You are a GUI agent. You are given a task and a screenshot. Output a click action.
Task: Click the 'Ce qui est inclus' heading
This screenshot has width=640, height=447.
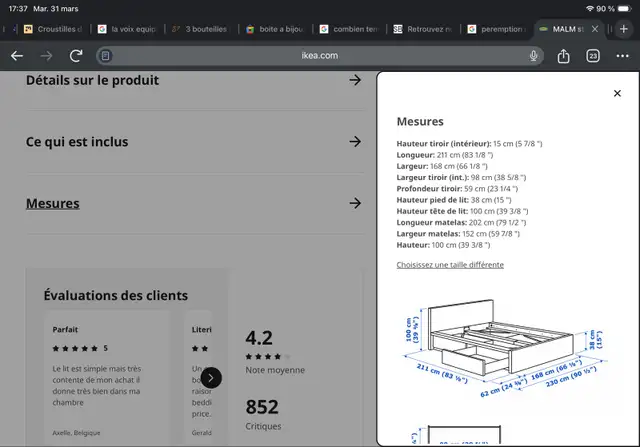coord(77,142)
